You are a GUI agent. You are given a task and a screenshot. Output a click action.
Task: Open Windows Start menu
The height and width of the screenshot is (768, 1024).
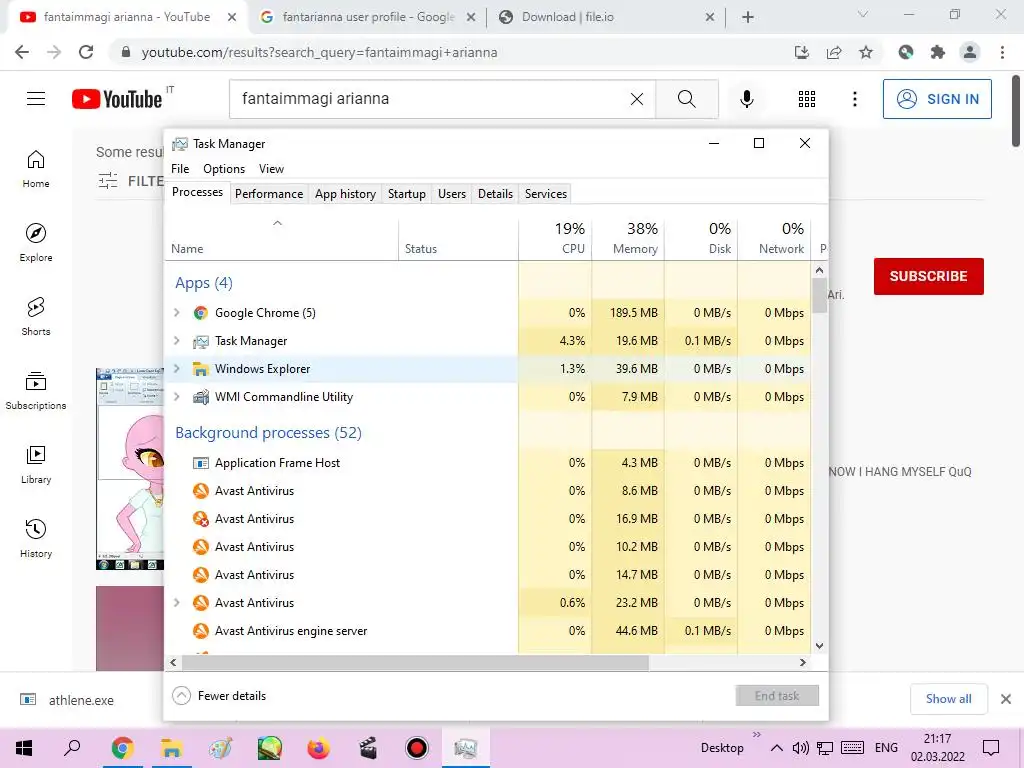coord(24,748)
